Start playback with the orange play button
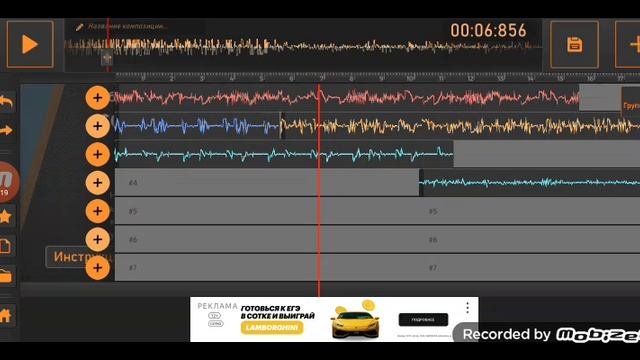This screenshot has height=360, width=640. tap(30, 44)
